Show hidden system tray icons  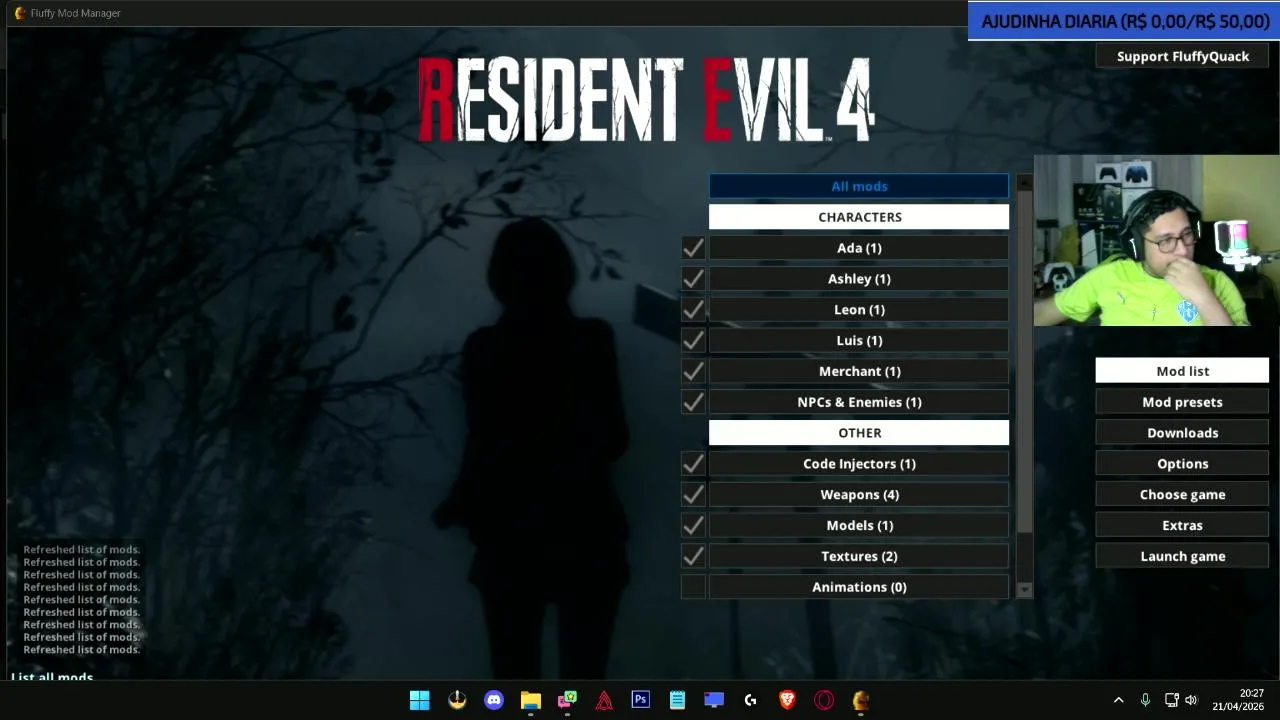(x=1118, y=700)
